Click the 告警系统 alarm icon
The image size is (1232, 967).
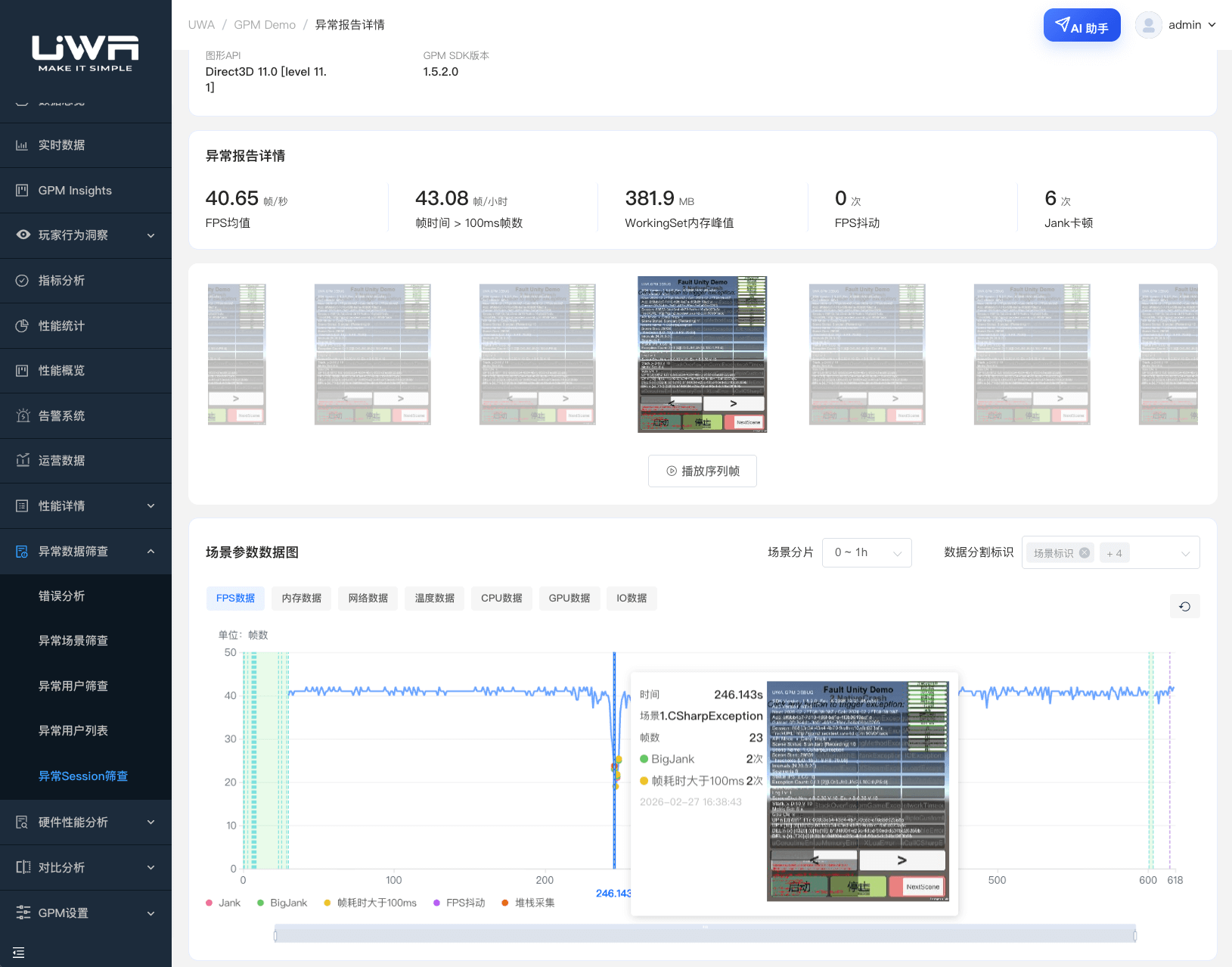(x=23, y=415)
